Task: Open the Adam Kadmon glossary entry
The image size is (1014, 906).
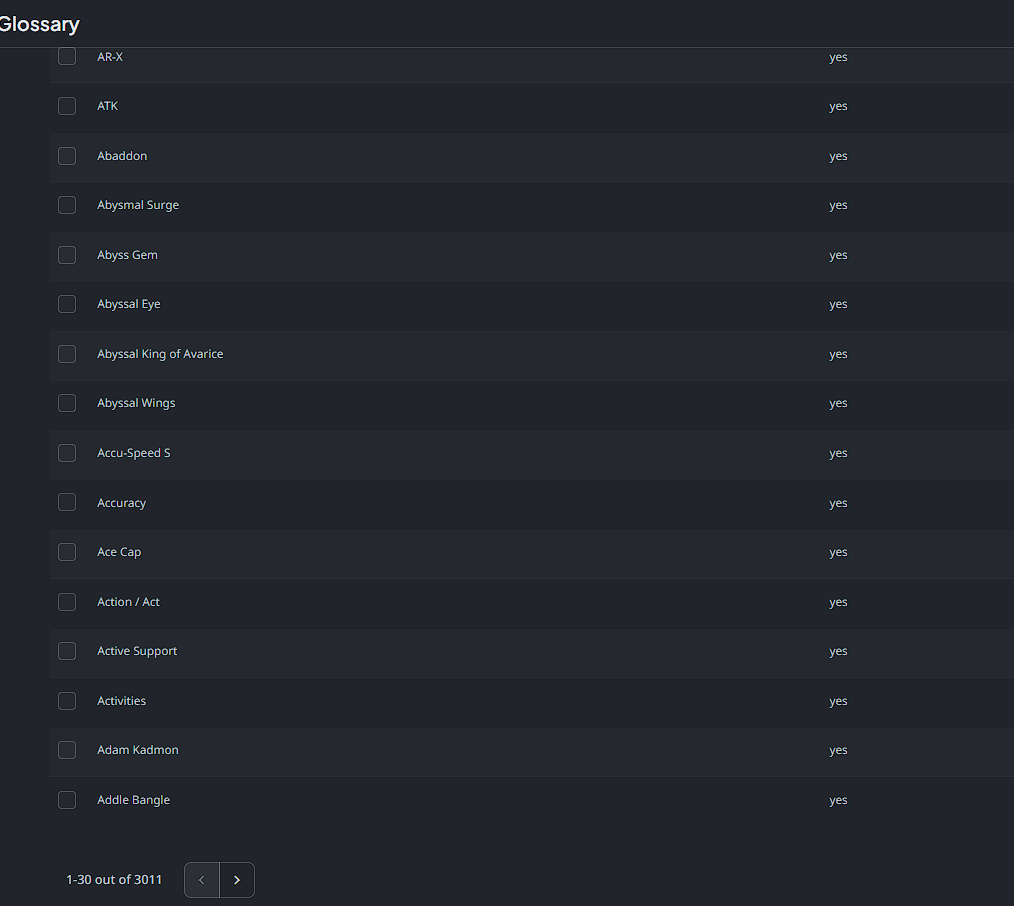Action: tap(138, 750)
